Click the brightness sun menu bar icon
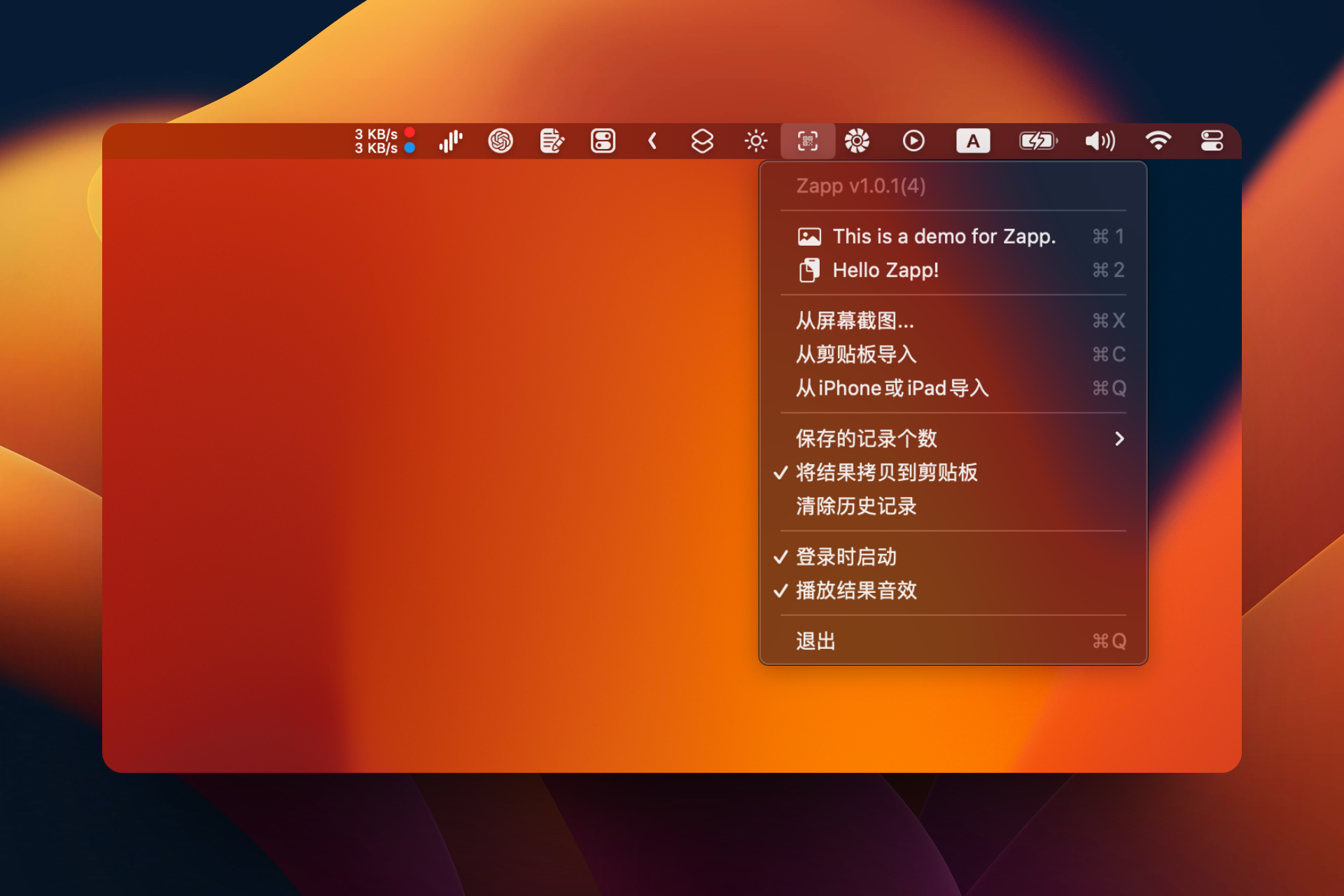1344x896 pixels. 755,141
